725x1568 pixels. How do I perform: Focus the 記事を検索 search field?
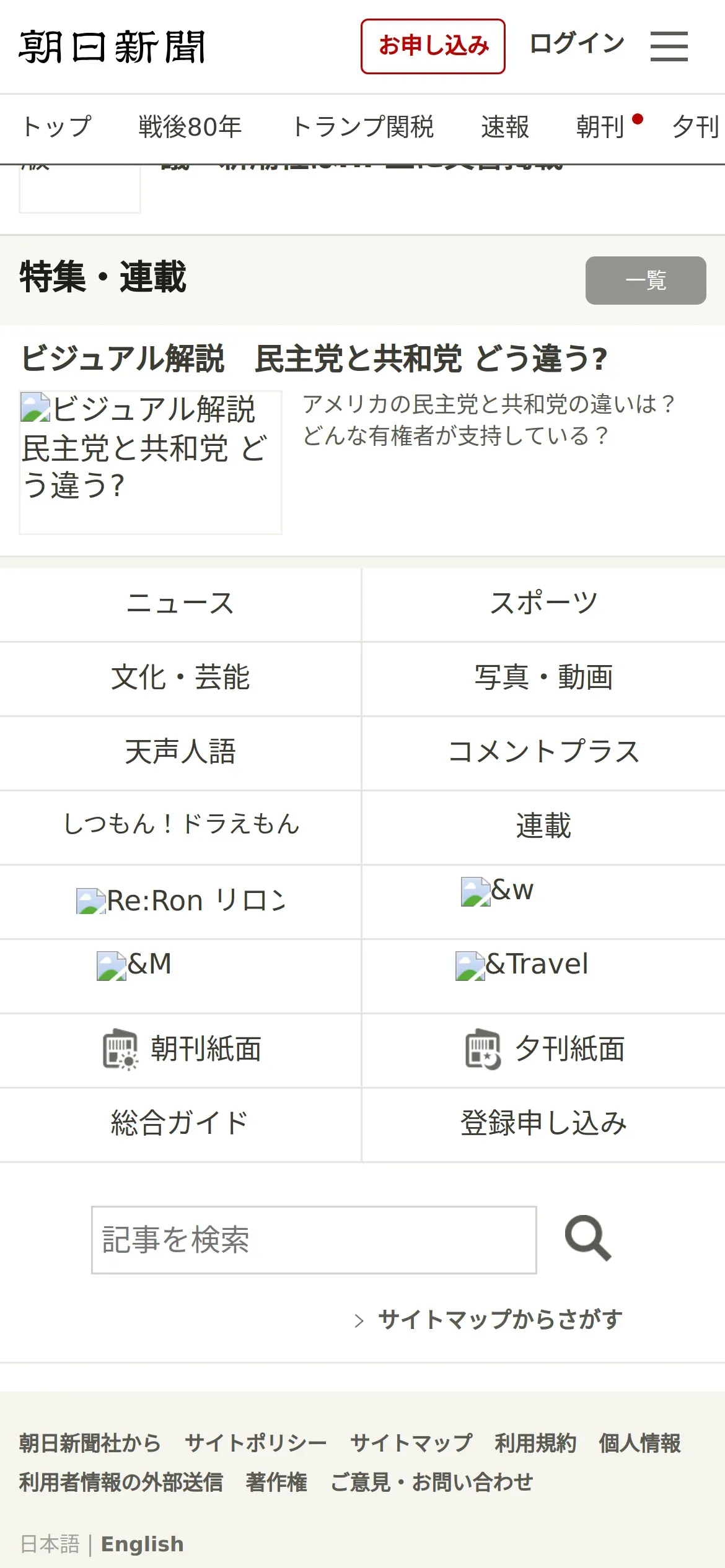coord(314,1240)
